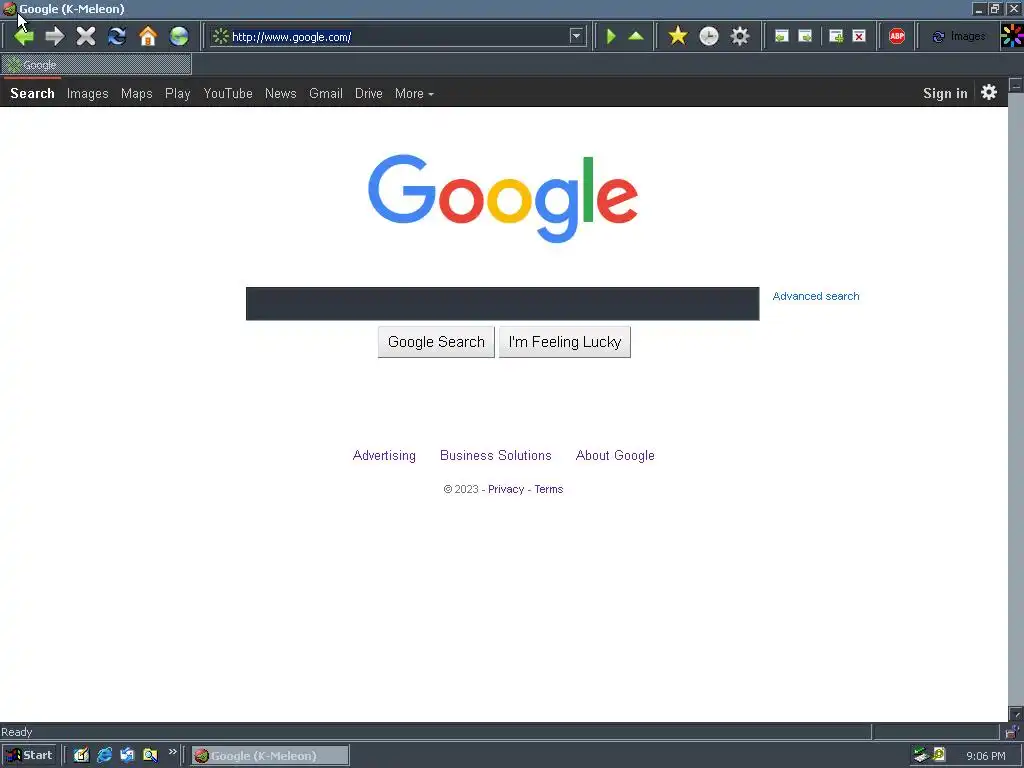Click the Sign in link

click(945, 93)
